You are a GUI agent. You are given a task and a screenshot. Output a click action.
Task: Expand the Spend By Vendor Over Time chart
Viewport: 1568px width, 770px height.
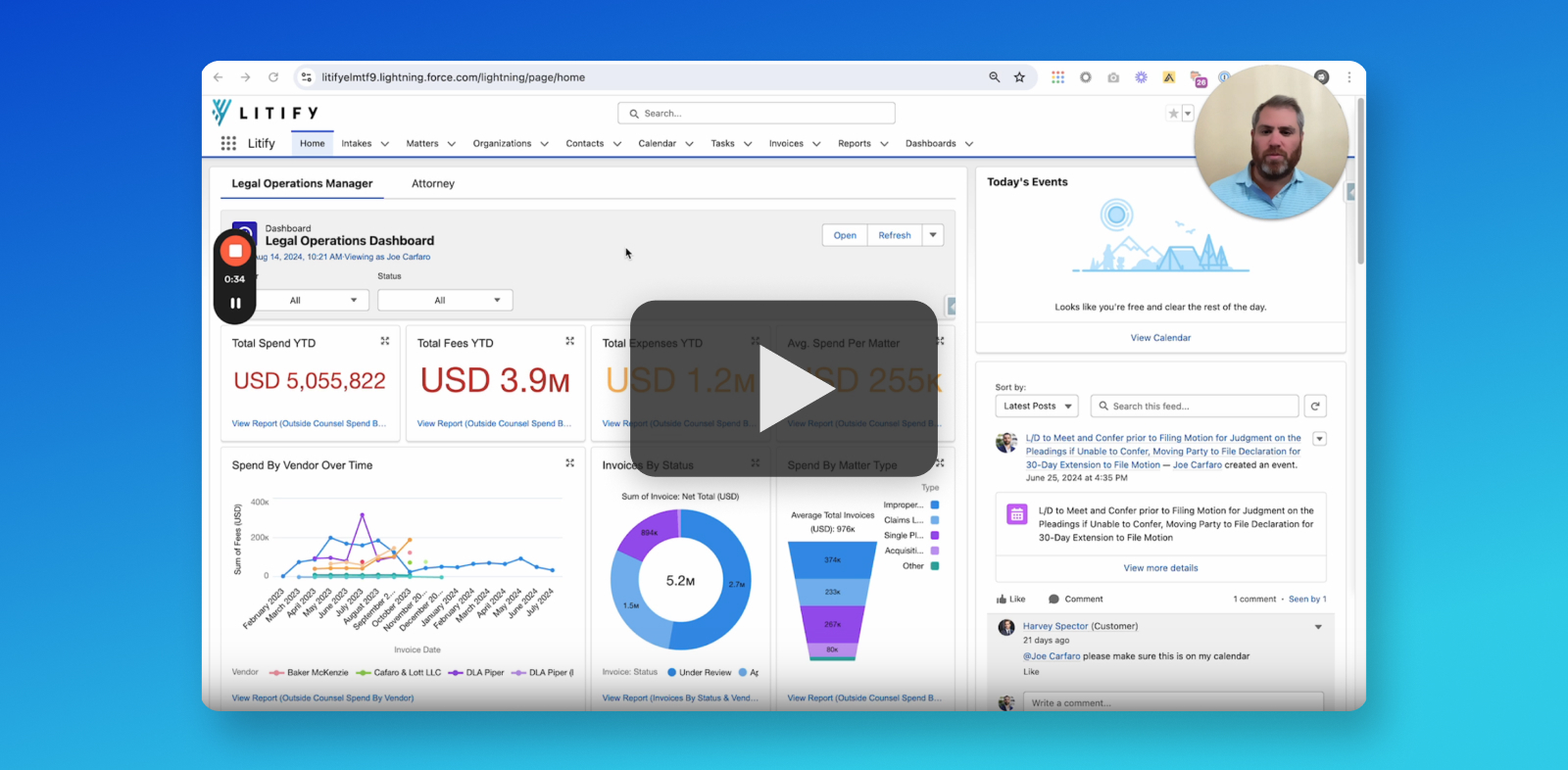[569, 462]
